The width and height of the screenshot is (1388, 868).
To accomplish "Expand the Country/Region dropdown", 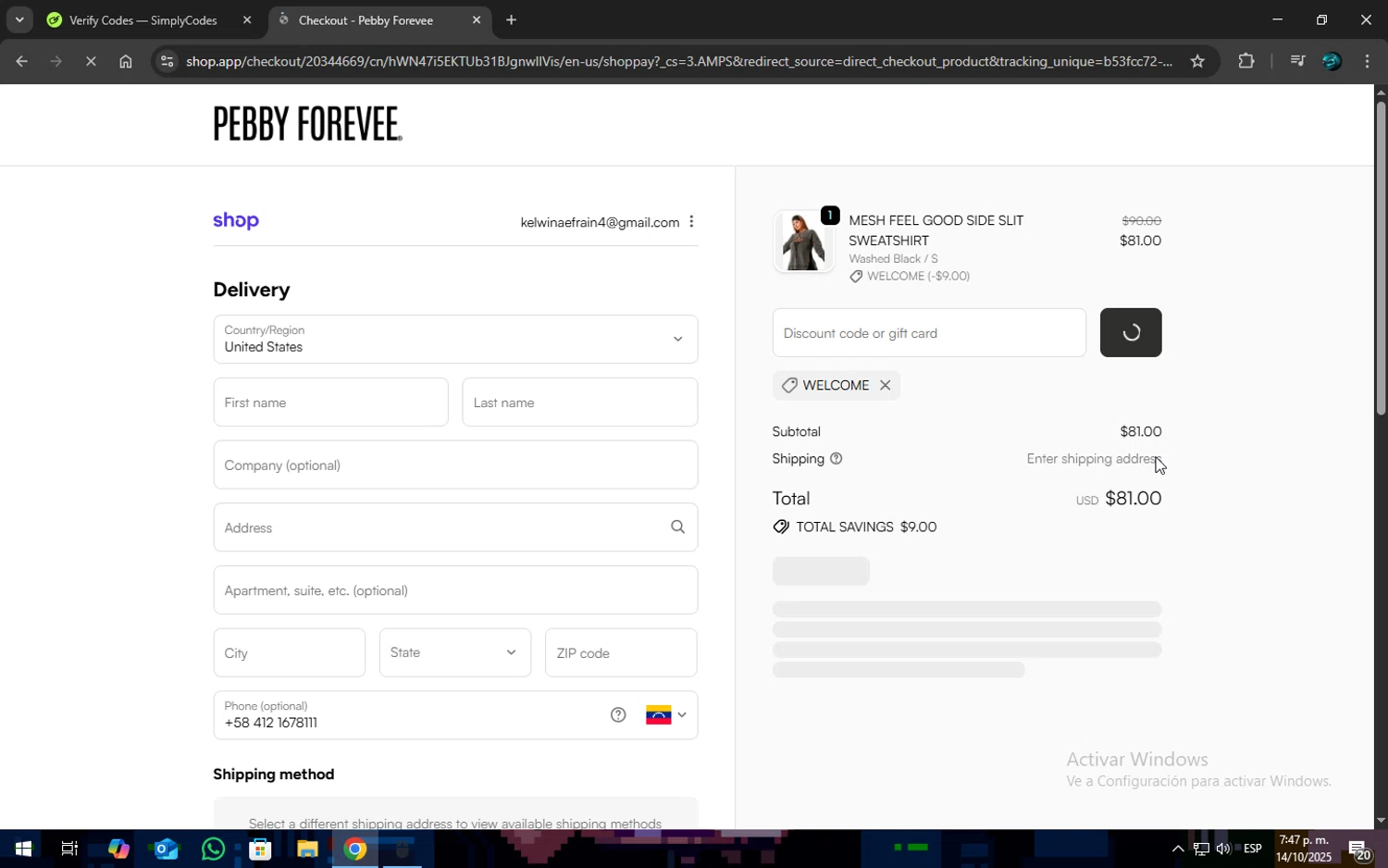I will [455, 340].
